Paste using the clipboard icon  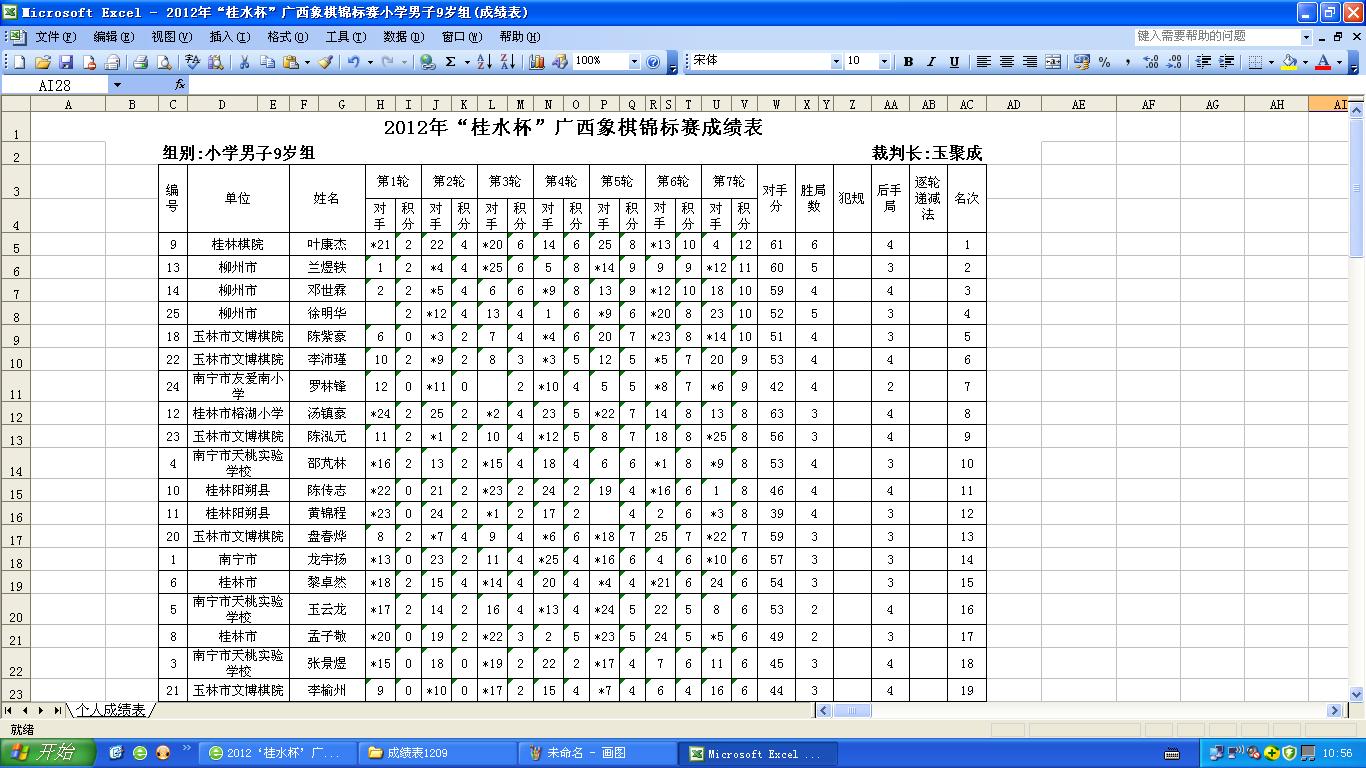coord(291,61)
